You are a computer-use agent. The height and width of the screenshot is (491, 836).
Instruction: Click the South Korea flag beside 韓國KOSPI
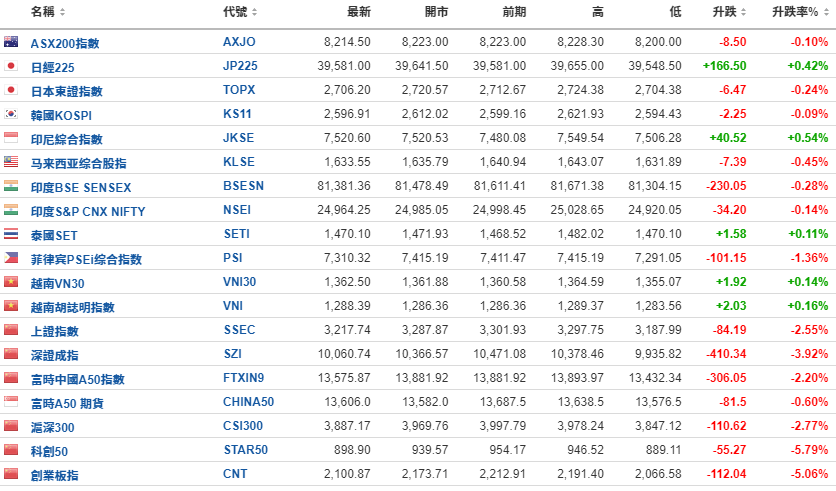click(11, 114)
